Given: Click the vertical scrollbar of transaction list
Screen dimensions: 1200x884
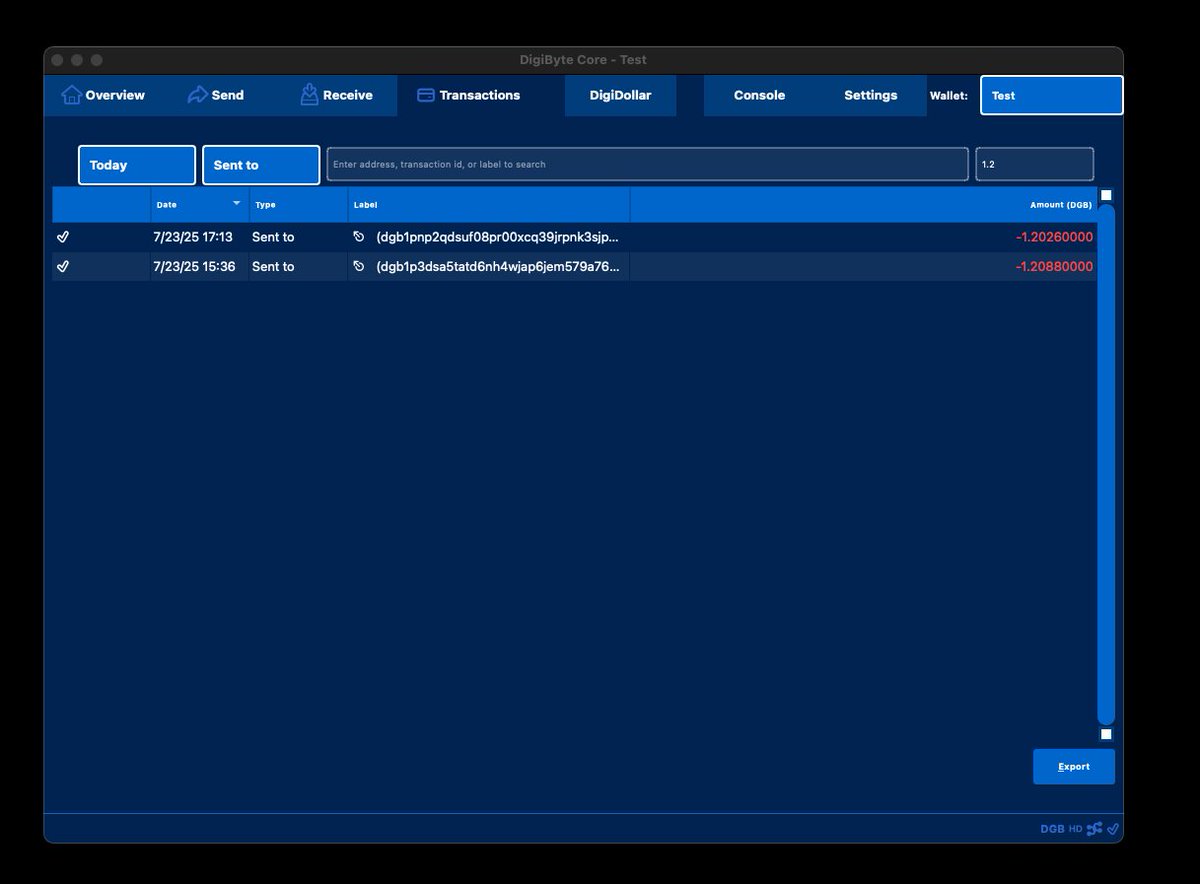Looking at the screenshot, I should pyautogui.click(x=1106, y=464).
